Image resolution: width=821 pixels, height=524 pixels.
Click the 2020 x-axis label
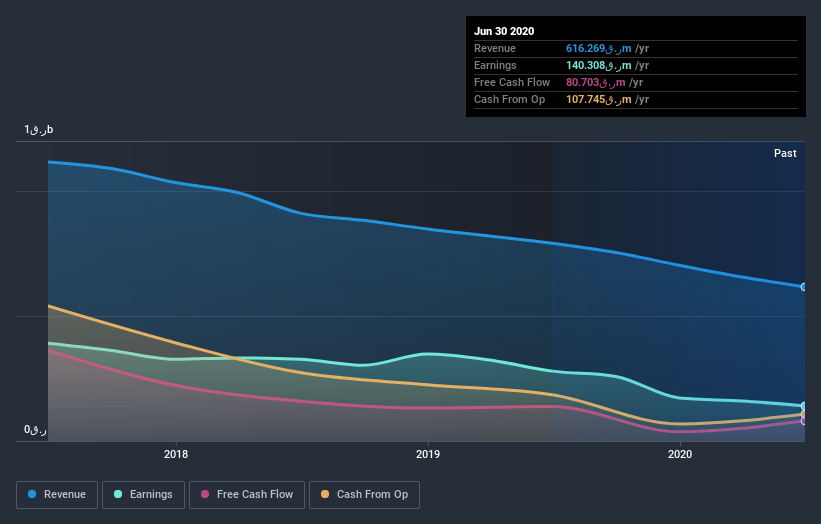point(680,454)
